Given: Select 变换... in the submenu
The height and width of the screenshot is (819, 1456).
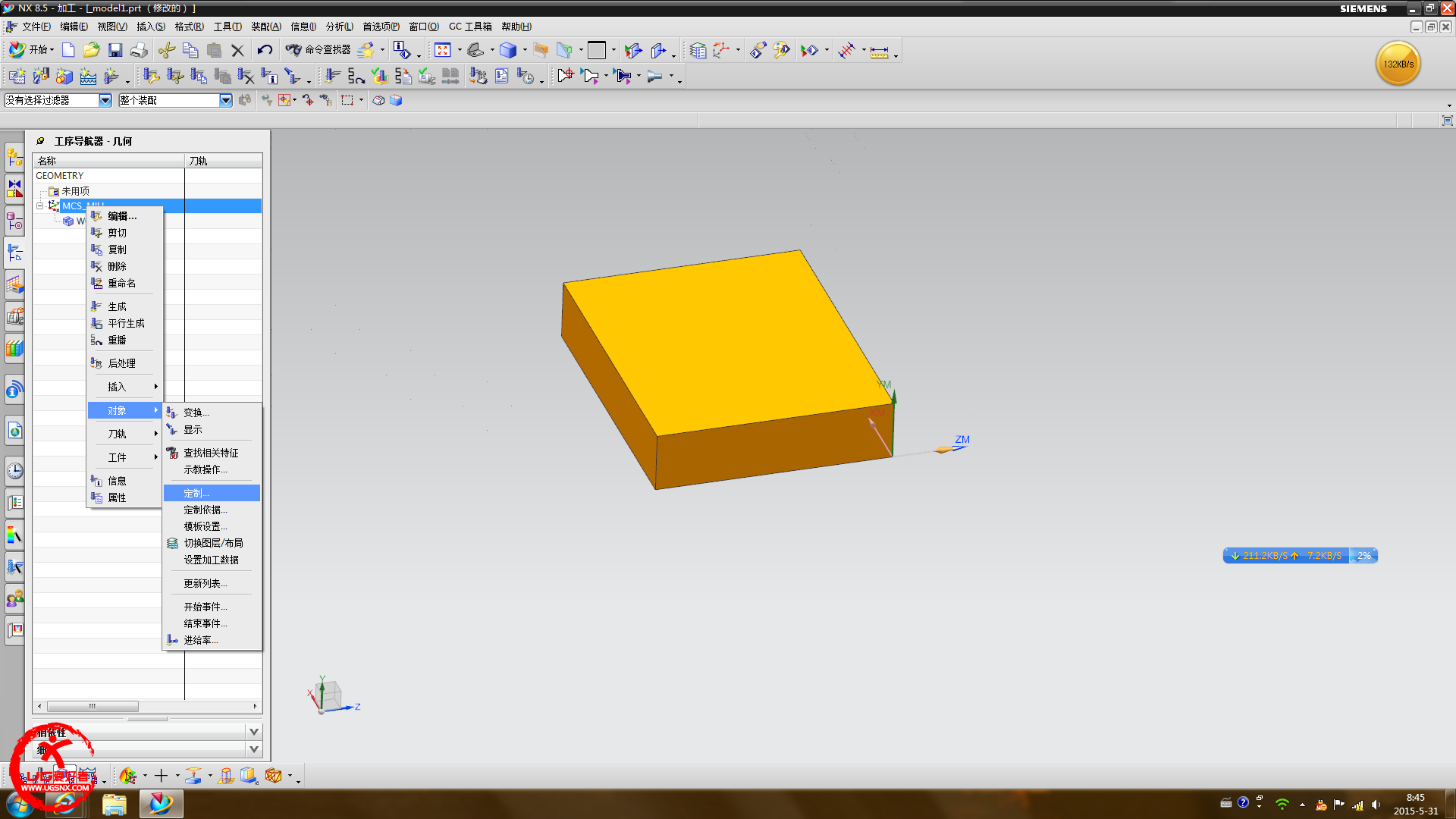Looking at the screenshot, I should pyautogui.click(x=212, y=413).
